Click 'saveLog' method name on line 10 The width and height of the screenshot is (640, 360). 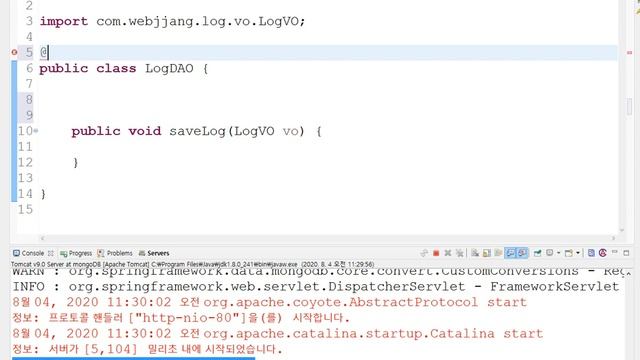coord(198,131)
